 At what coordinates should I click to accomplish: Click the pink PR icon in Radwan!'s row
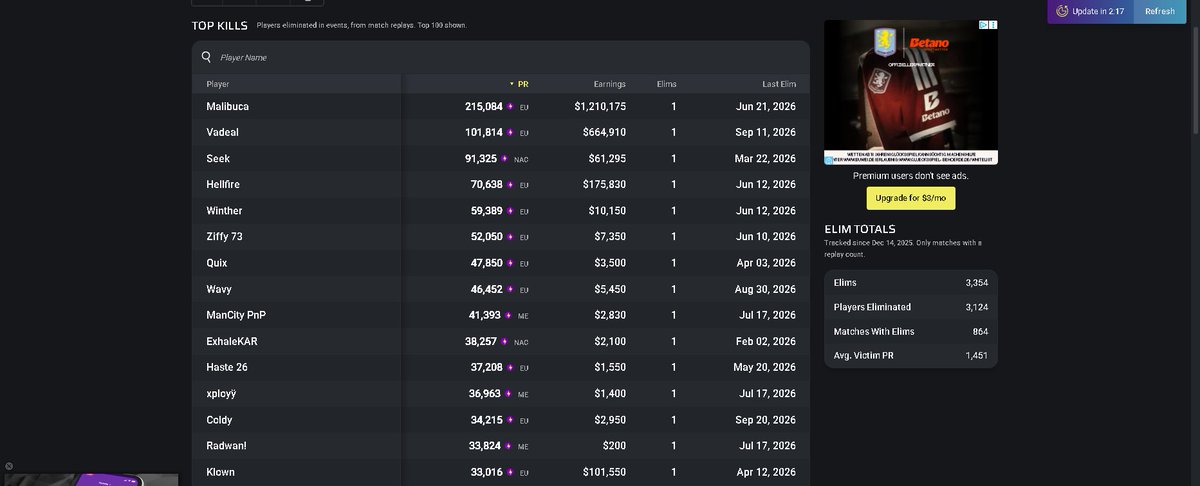[509, 446]
